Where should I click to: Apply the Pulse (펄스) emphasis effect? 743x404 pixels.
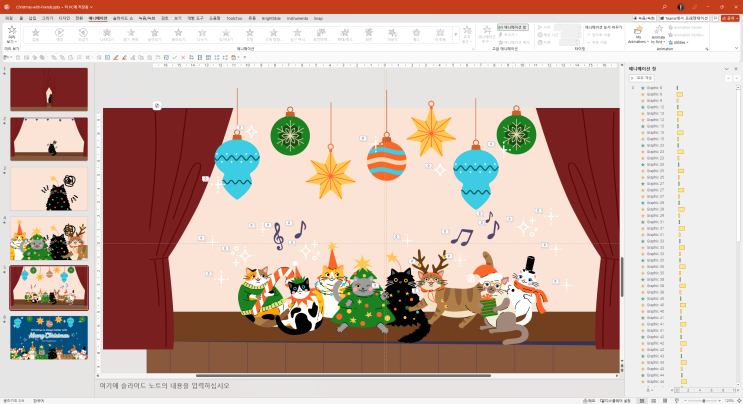pos(416,35)
